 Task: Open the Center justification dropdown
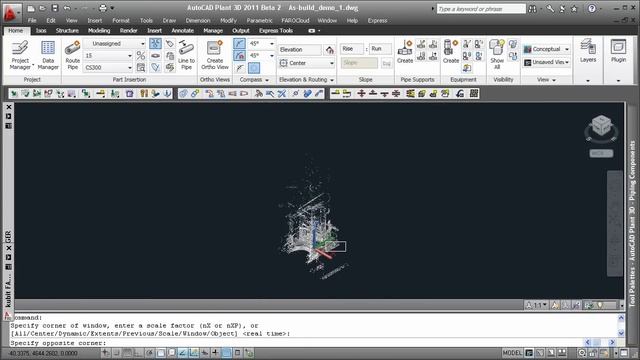click(x=307, y=63)
